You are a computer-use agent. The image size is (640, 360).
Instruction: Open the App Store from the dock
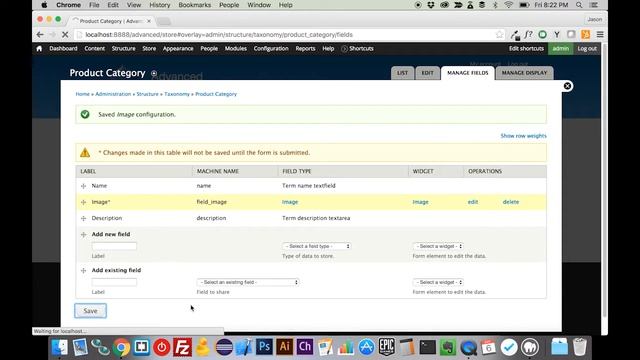click(366, 347)
